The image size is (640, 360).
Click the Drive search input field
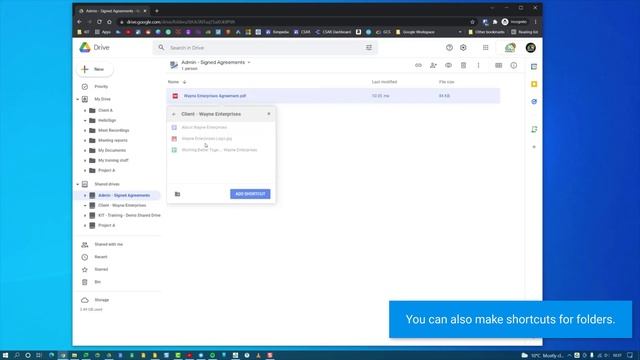265,48
